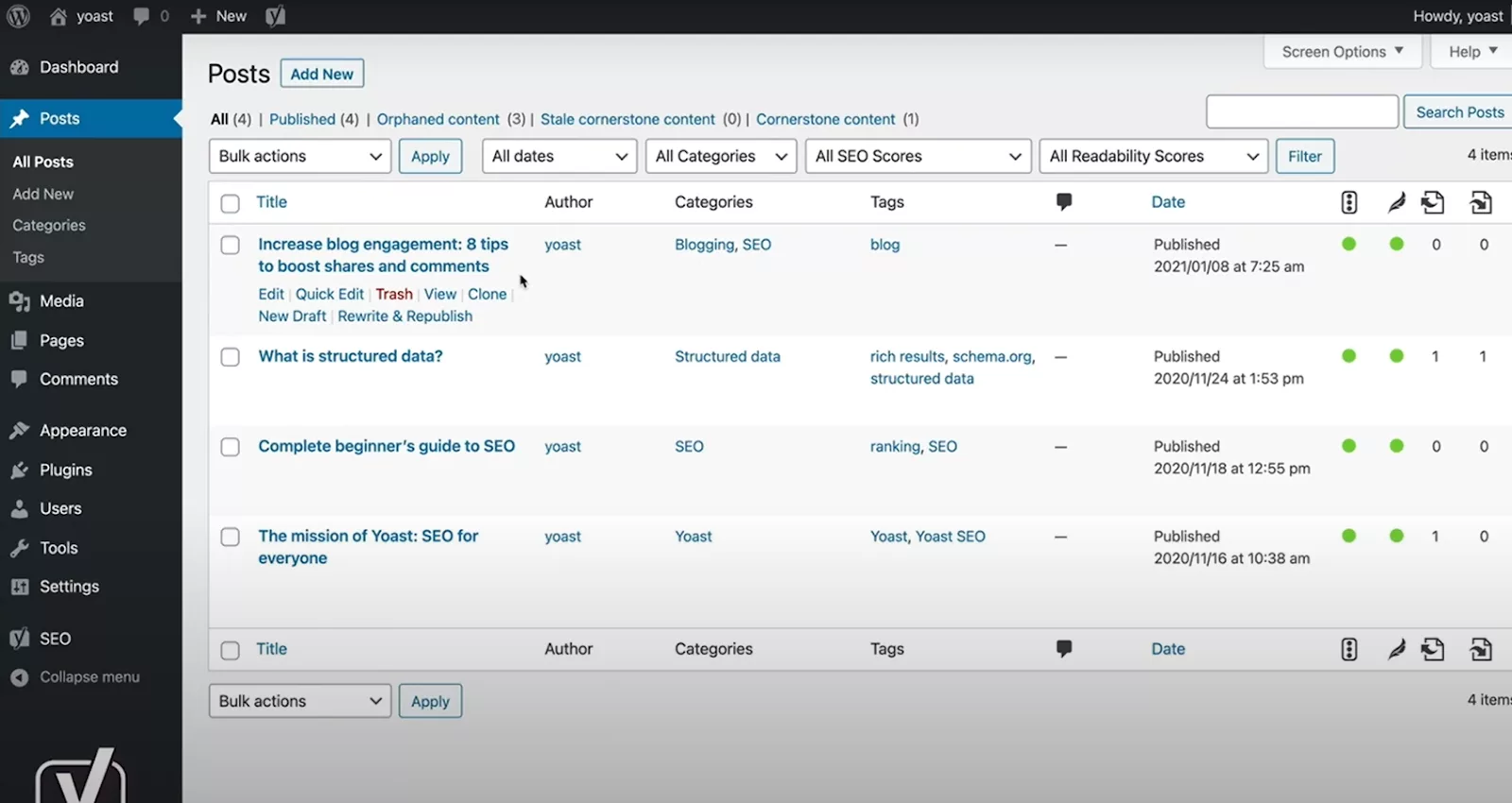Toggle the select-all checkbox in table footer
The height and width of the screenshot is (803, 1512).
click(x=230, y=650)
